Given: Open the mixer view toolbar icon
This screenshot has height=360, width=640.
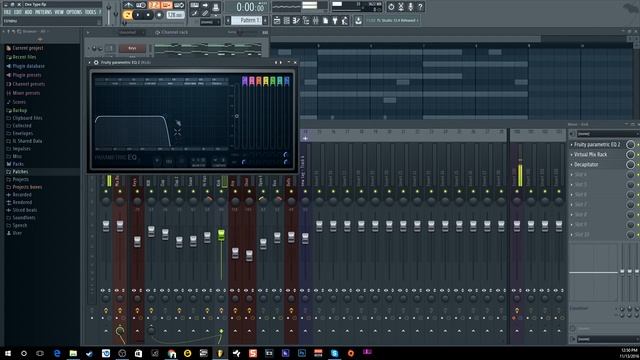Looking at the screenshot, I should pos(316,20).
